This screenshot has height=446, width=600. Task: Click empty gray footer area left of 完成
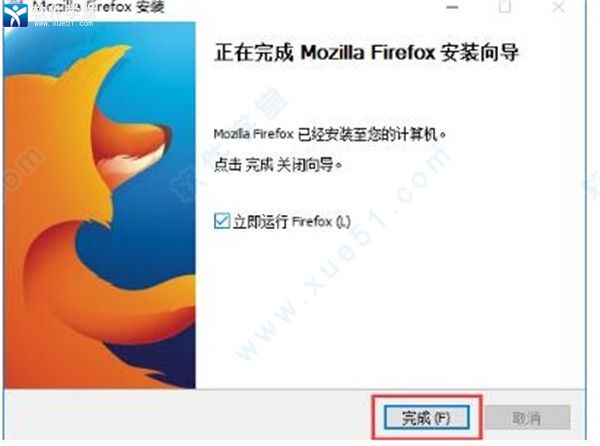(x=188, y=417)
